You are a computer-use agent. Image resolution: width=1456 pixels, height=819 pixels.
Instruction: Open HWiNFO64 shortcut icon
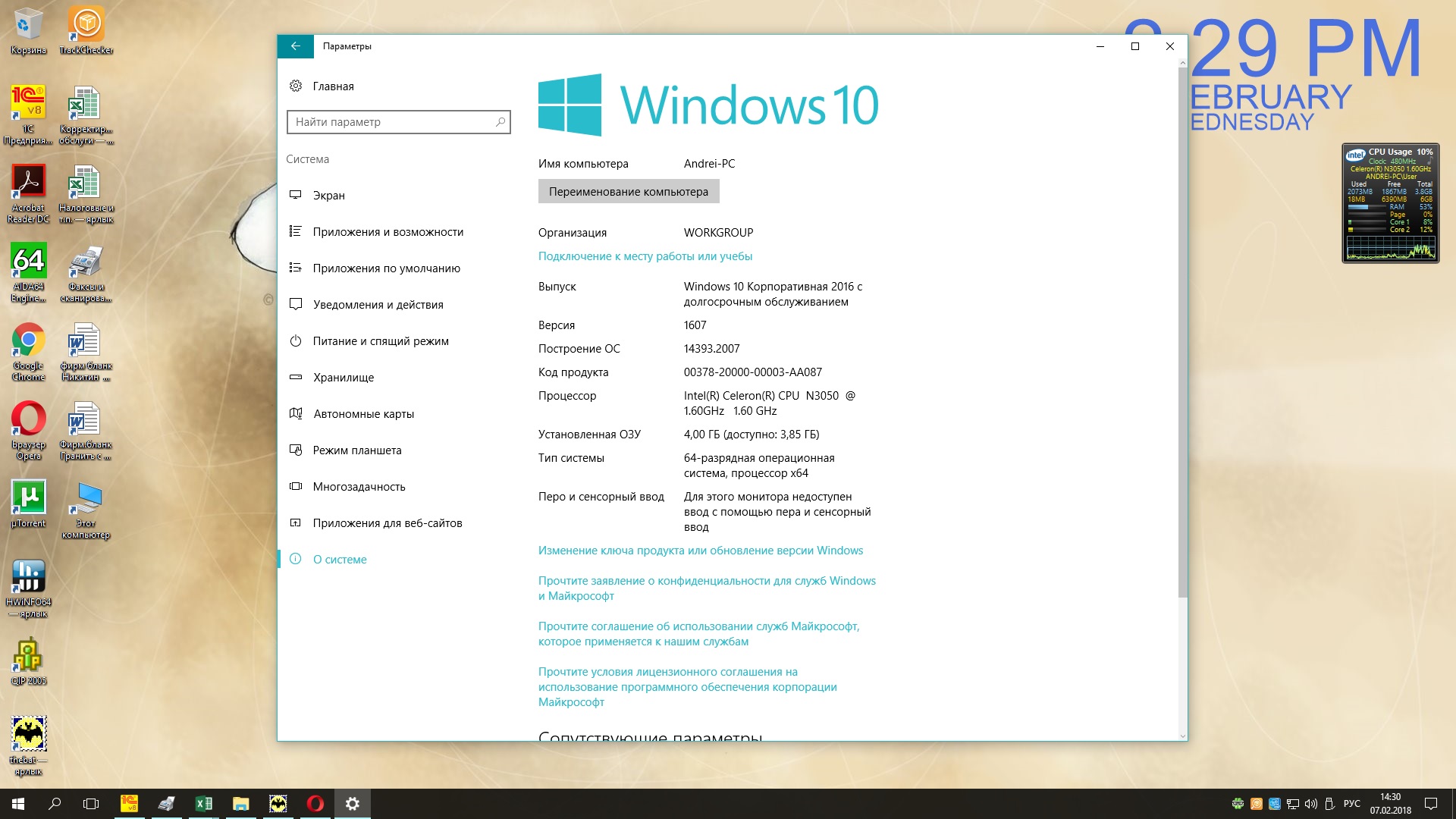point(29,588)
